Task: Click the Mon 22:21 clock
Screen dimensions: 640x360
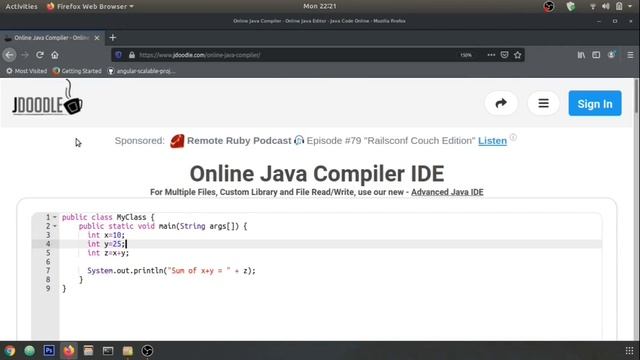Action: (320, 7)
